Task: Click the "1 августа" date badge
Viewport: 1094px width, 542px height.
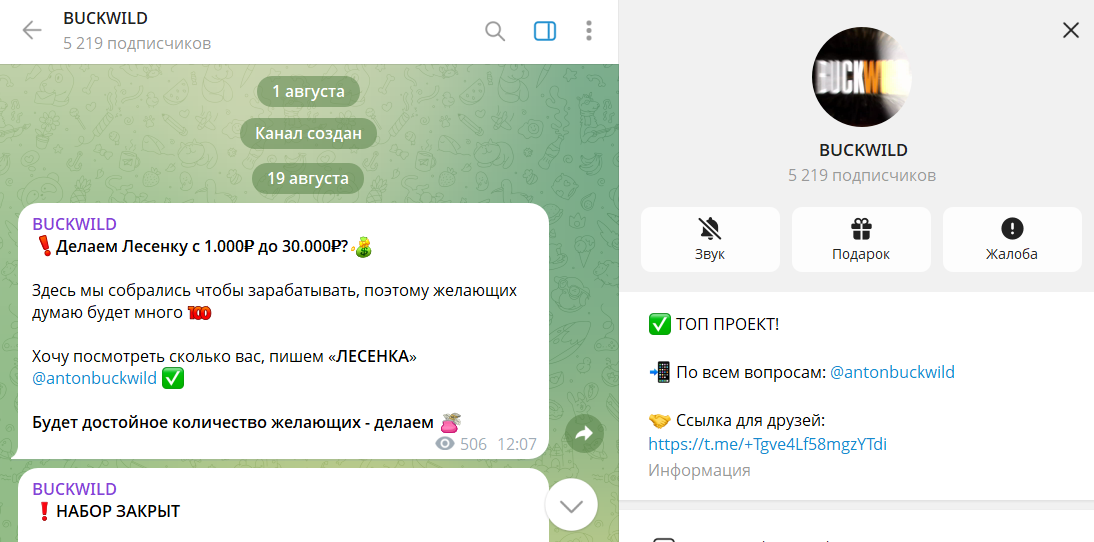Action: click(308, 91)
